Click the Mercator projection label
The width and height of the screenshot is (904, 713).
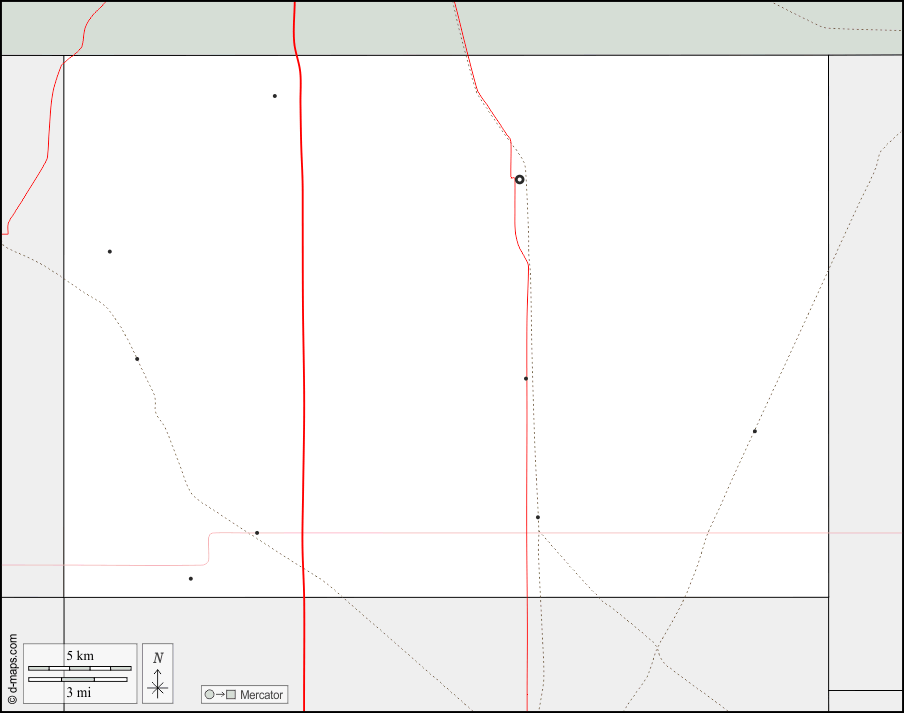click(261, 695)
